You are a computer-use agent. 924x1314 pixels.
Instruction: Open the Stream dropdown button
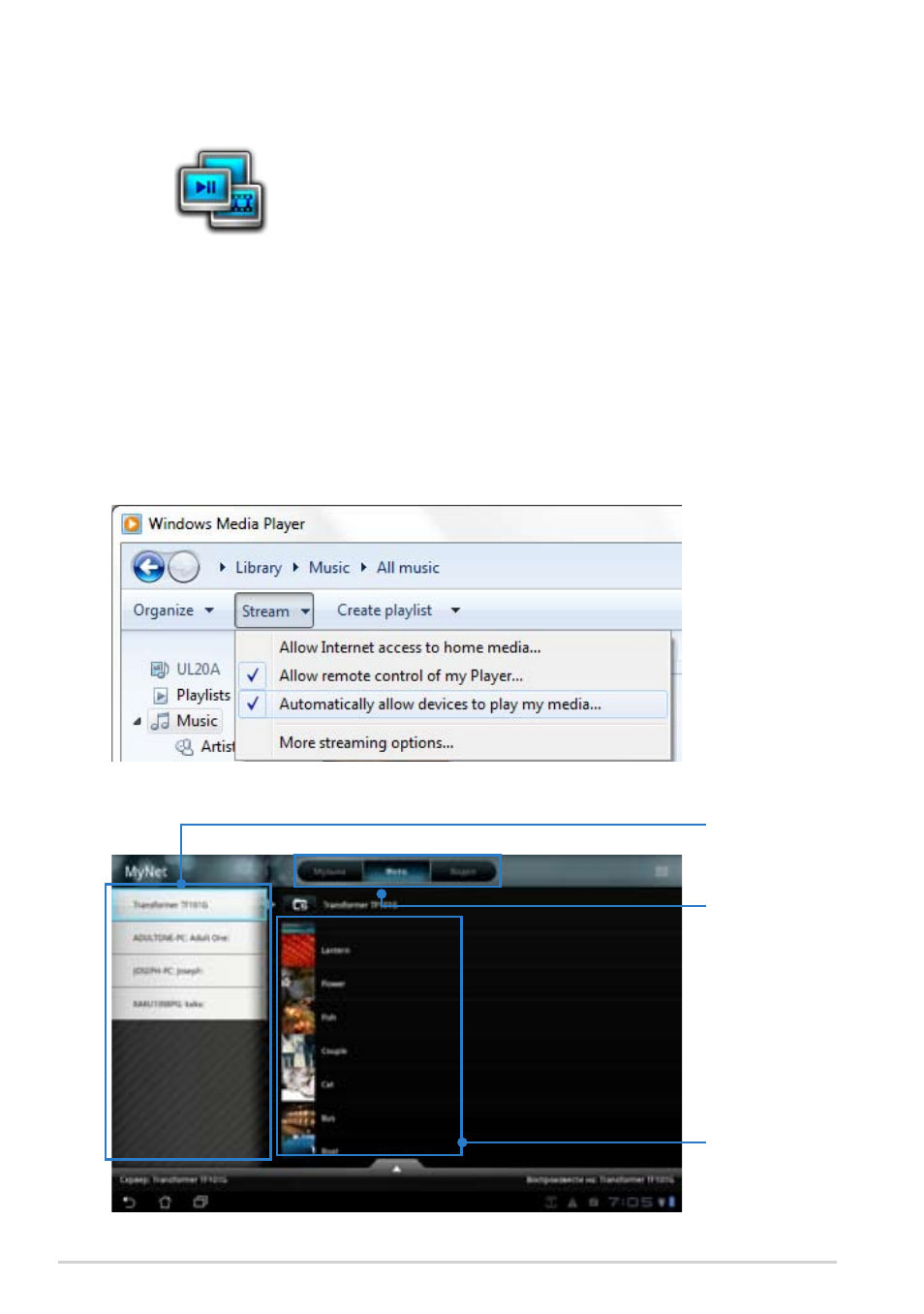pyautogui.click(x=274, y=610)
